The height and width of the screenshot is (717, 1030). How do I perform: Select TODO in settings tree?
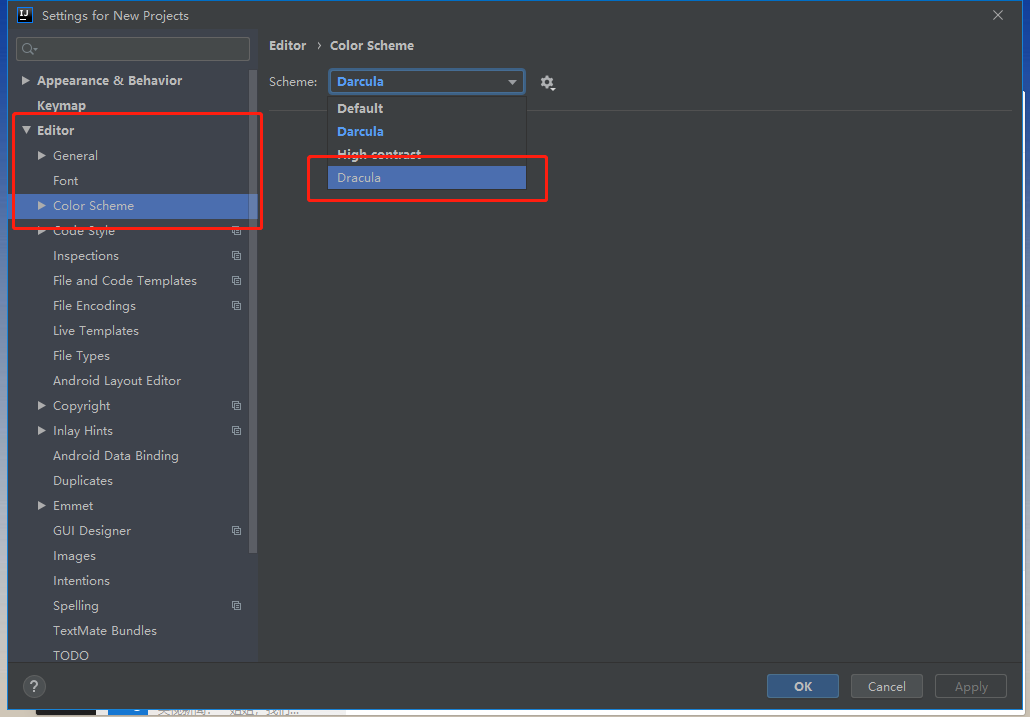tap(71, 655)
